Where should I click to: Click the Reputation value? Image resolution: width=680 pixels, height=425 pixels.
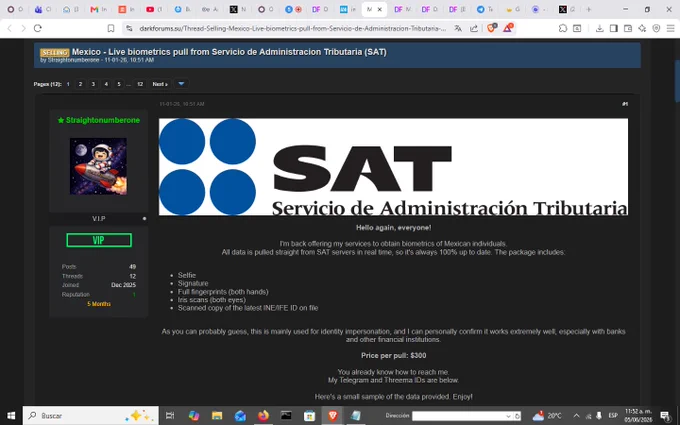134,294
